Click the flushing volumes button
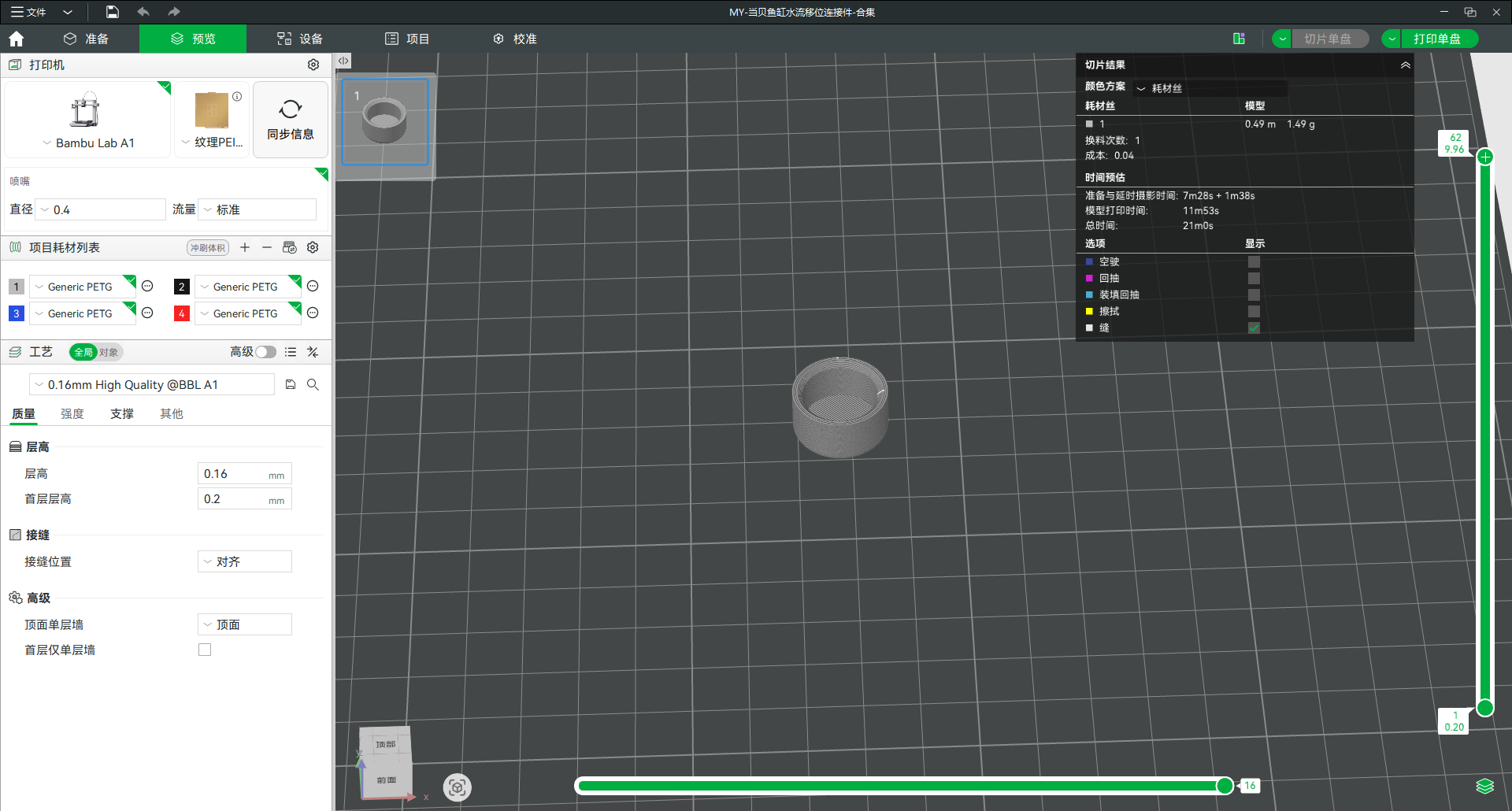 tap(208, 248)
